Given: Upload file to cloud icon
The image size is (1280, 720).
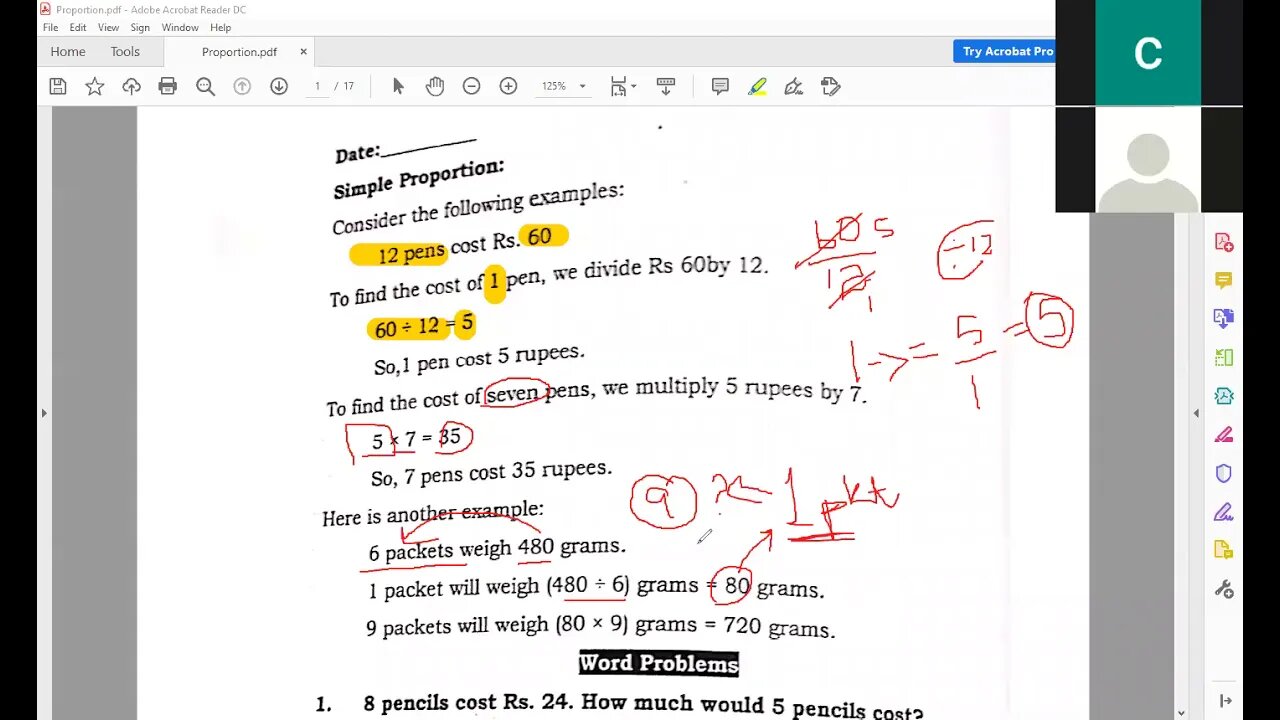Looking at the screenshot, I should click(131, 87).
